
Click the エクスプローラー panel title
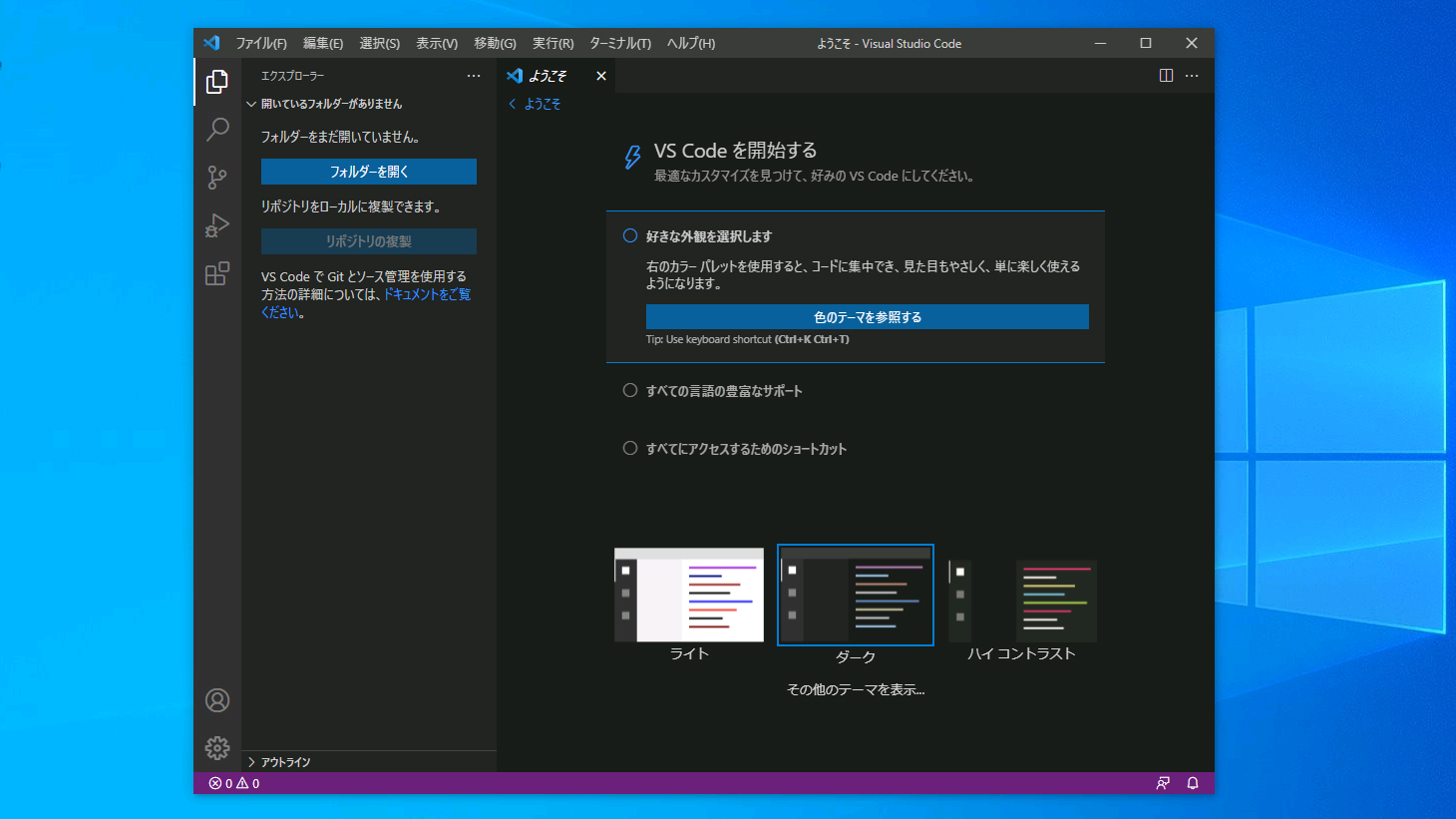(x=292, y=76)
